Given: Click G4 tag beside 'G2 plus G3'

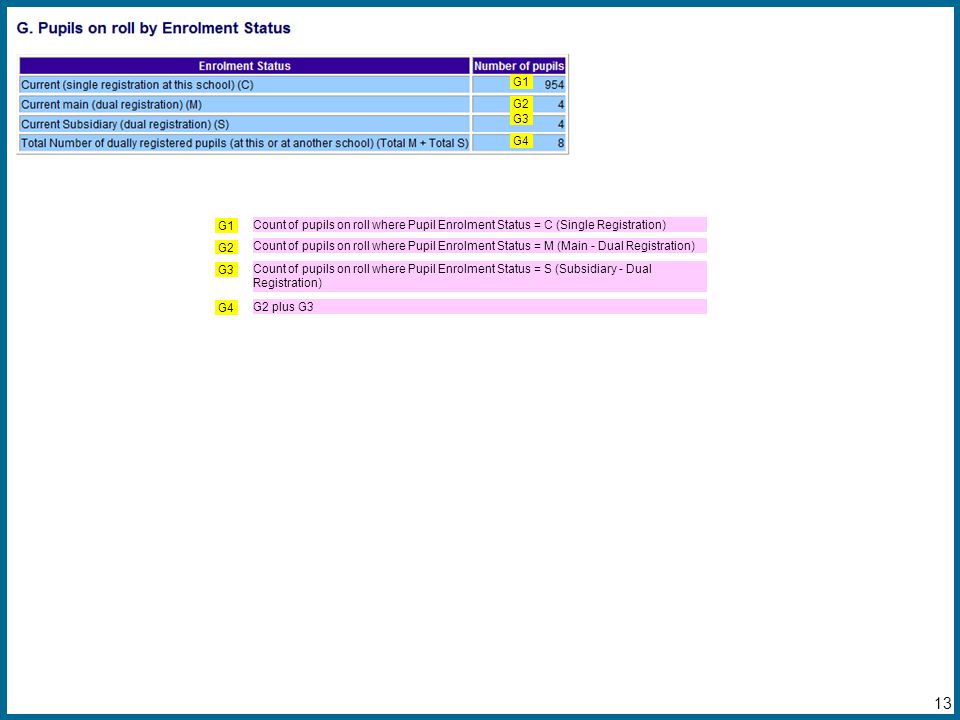Looking at the screenshot, I should click(226, 307).
